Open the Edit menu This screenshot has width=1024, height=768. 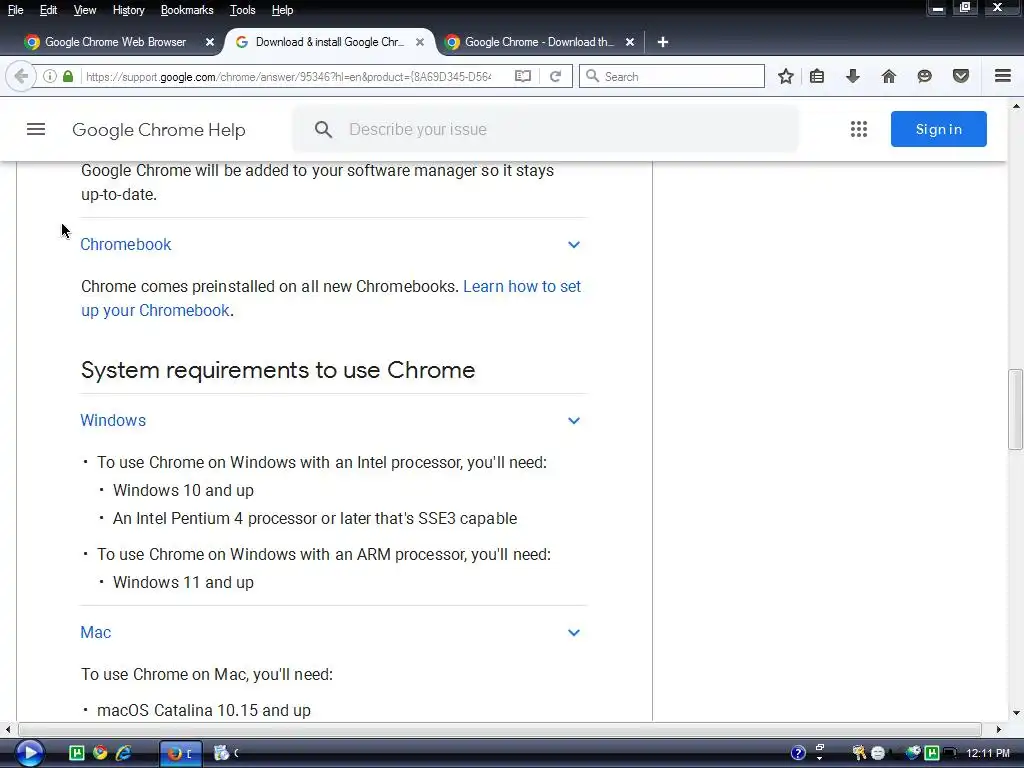pos(48,10)
